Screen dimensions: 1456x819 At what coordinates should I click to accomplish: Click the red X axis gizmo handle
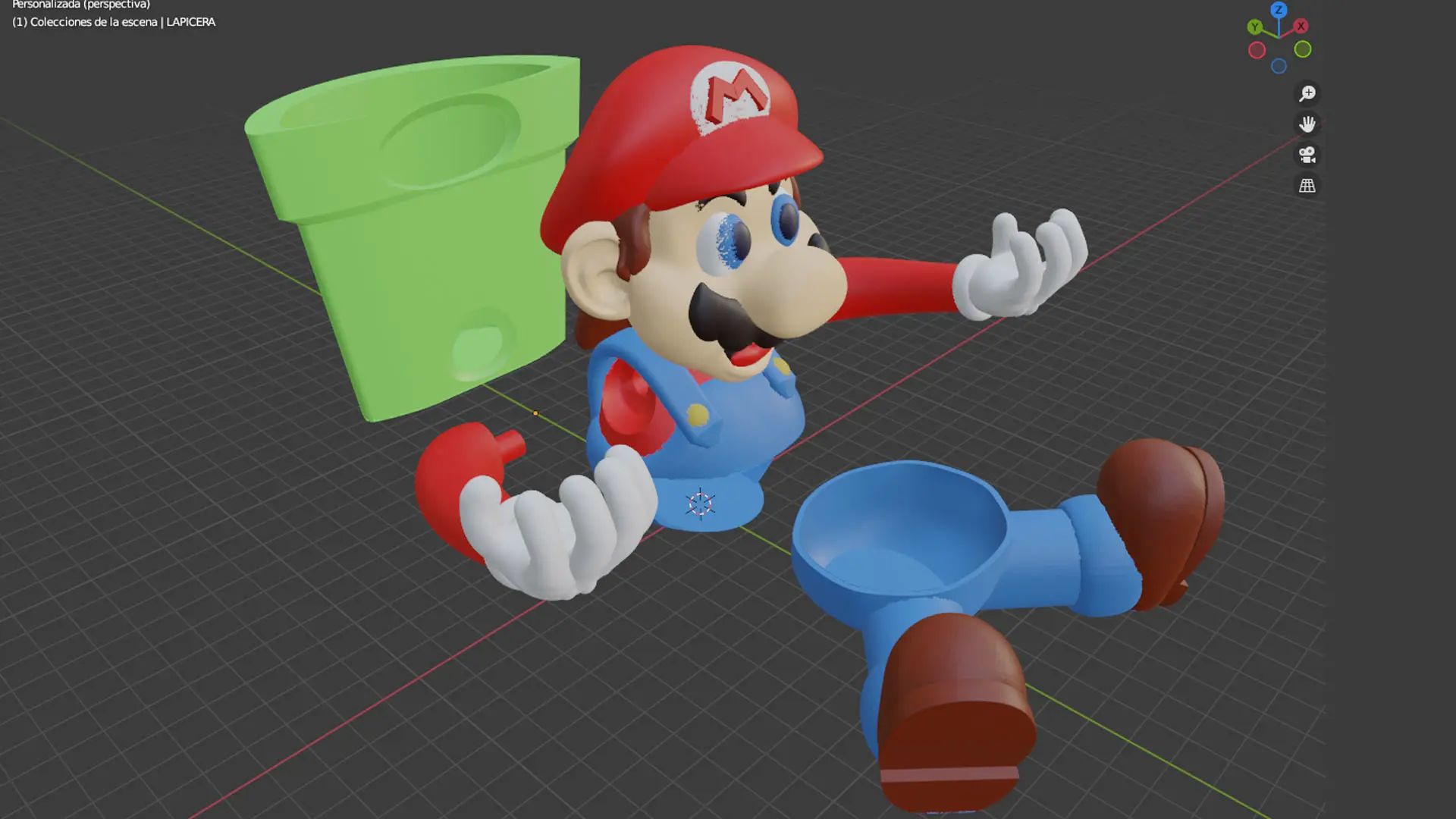pos(1301,27)
